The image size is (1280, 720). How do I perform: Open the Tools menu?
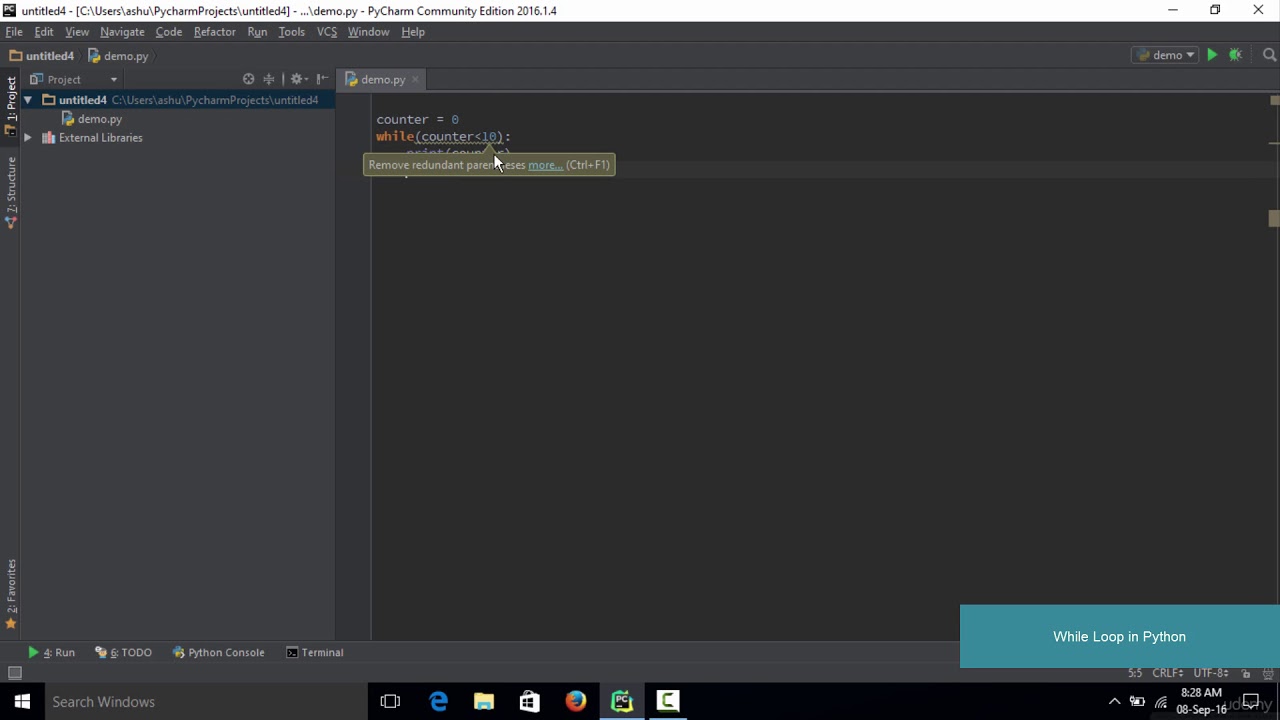pyautogui.click(x=291, y=32)
